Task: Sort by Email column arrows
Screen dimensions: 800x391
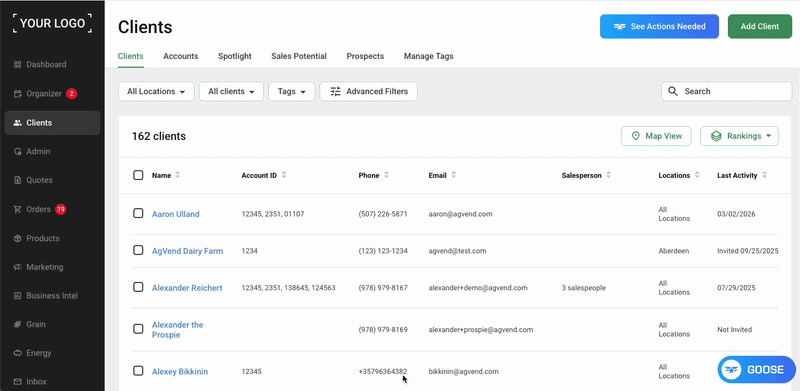Action: 454,175
